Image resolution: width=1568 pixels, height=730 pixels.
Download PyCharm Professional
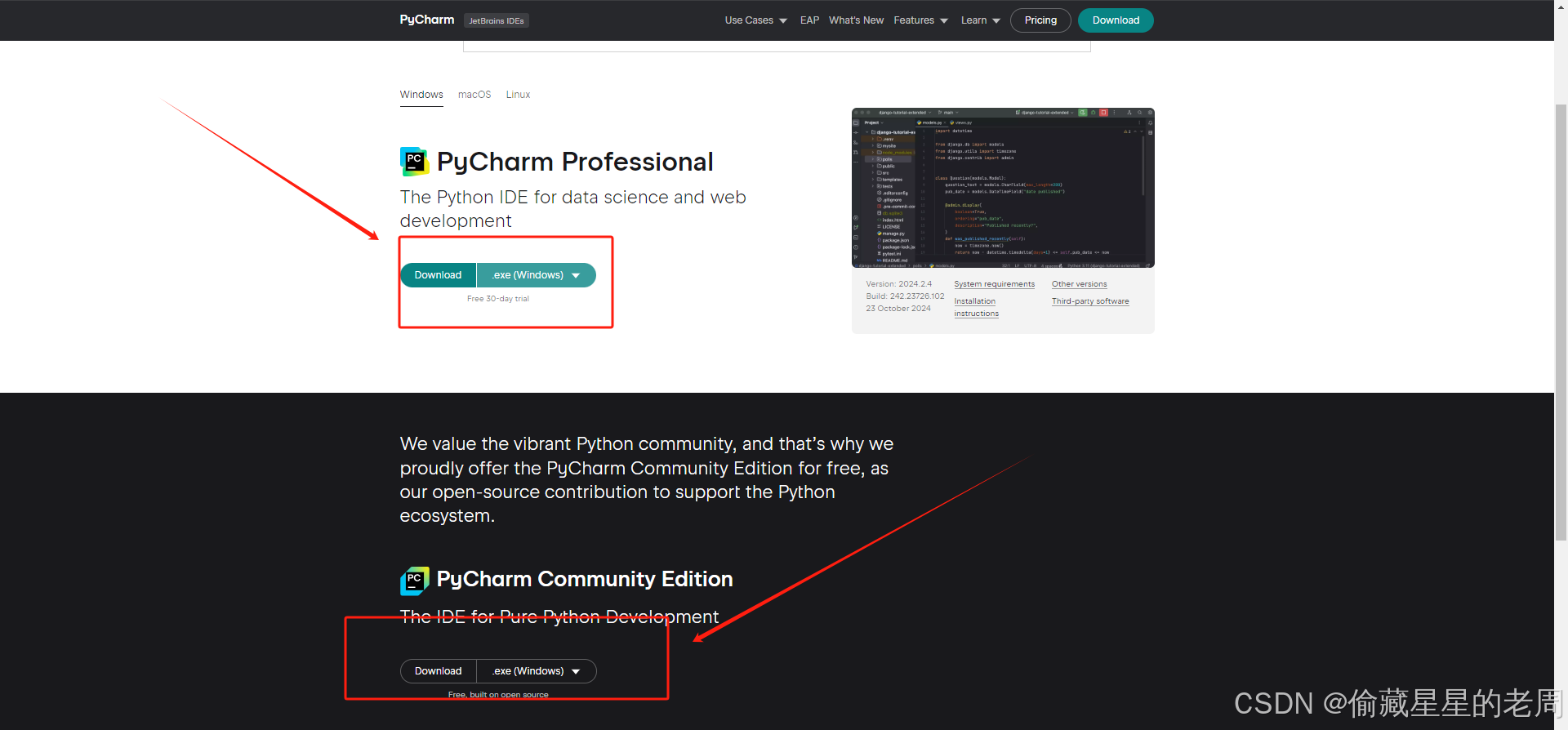[x=439, y=275]
